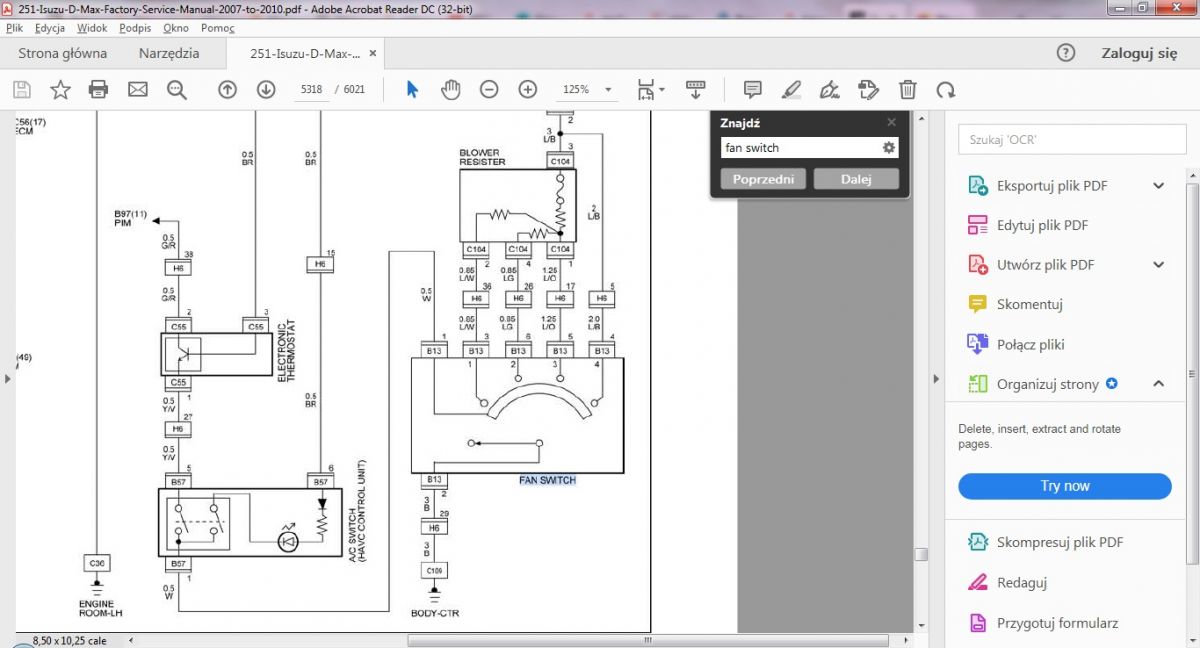Zoom out with the minus icon
This screenshot has width=1200, height=648.
489,90
